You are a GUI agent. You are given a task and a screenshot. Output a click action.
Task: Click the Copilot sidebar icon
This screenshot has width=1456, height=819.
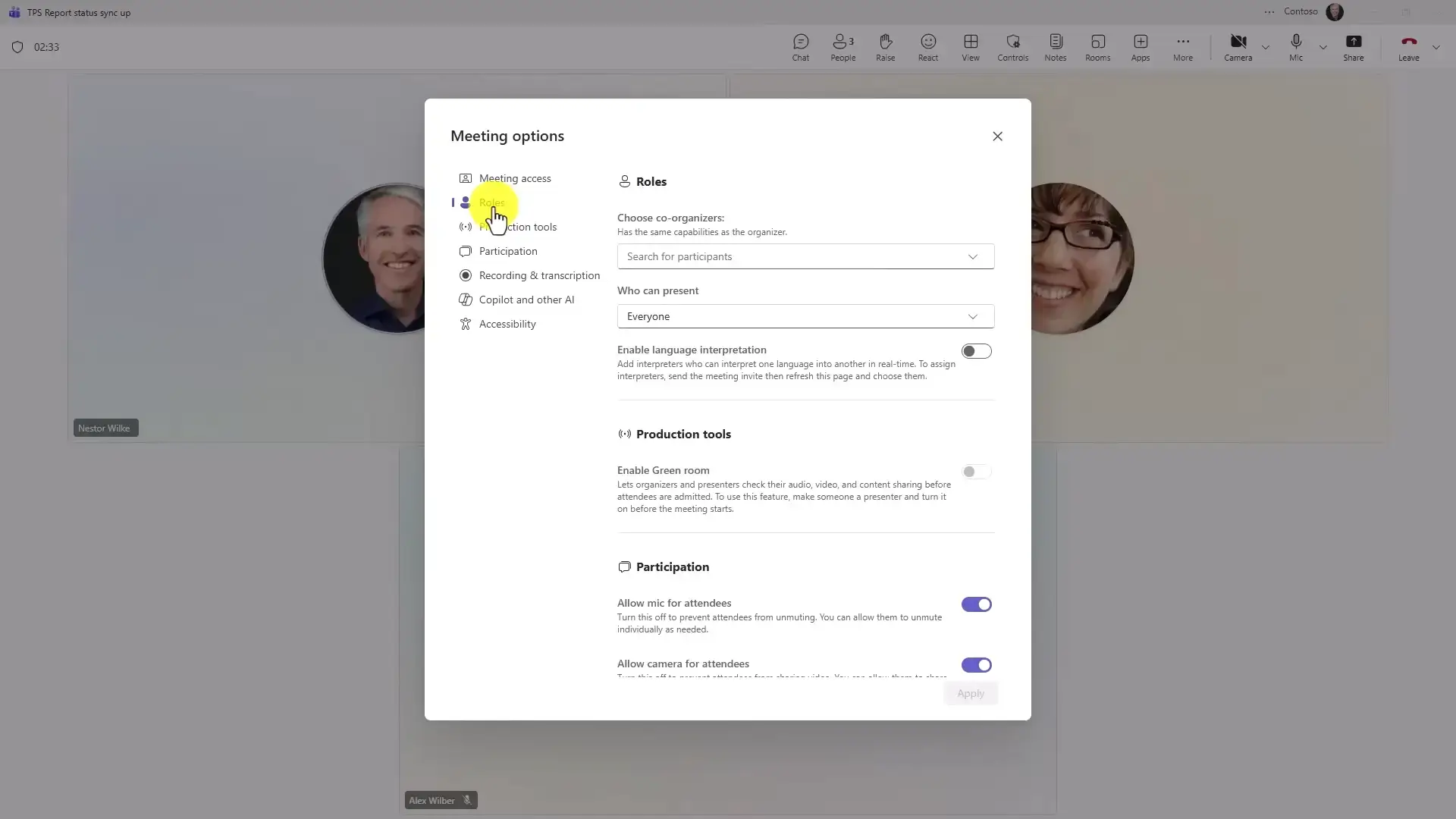coord(466,300)
